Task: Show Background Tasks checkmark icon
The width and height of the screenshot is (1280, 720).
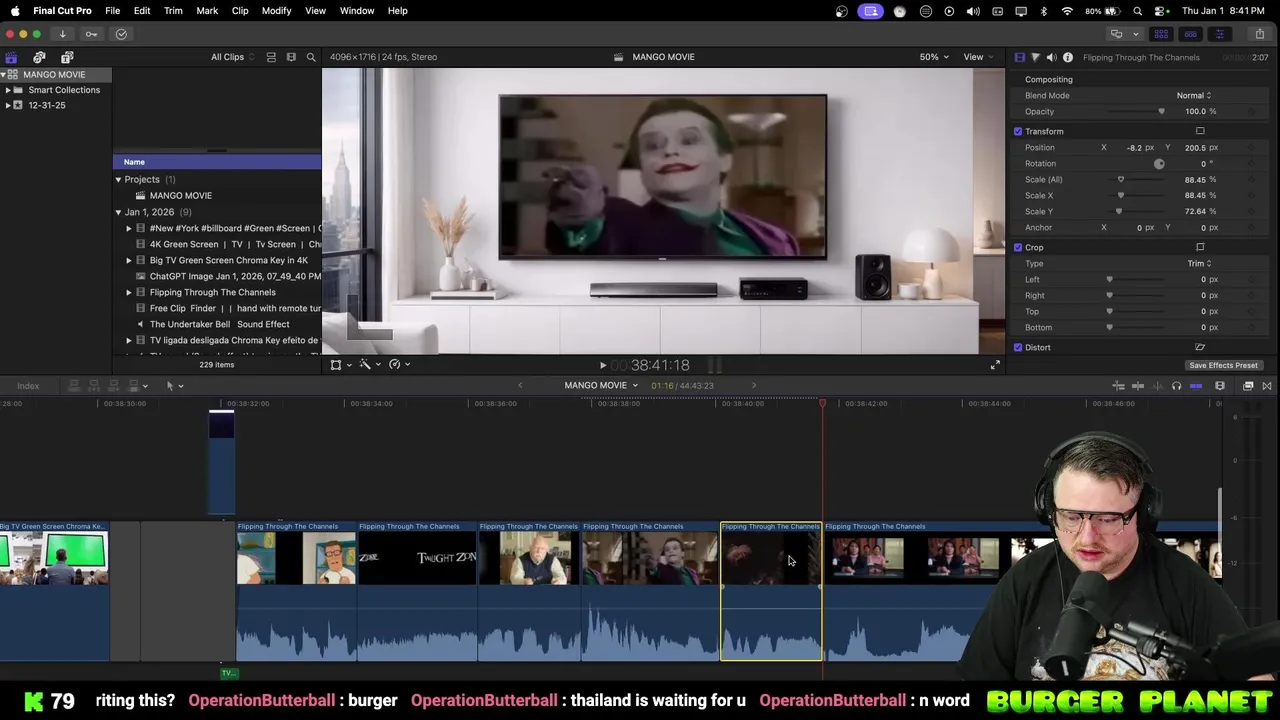Action: pos(121,34)
